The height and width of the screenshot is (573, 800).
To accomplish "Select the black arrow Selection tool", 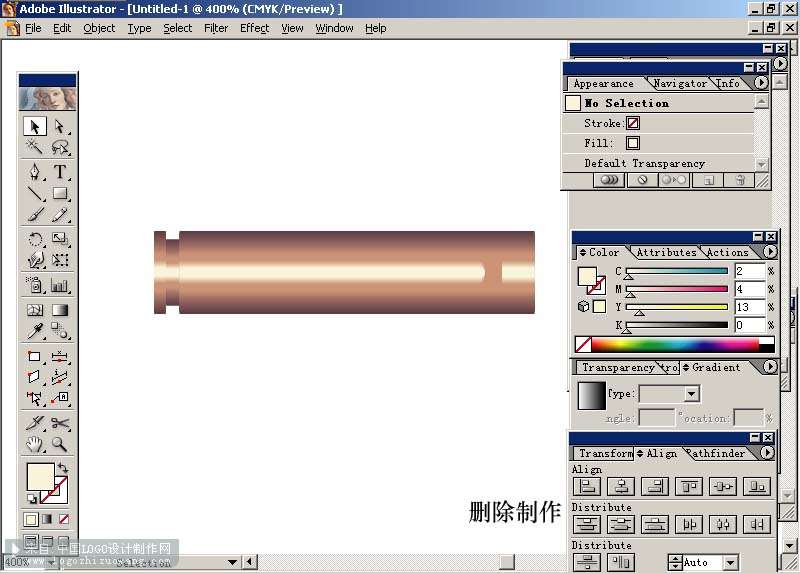I will pyautogui.click(x=35, y=126).
